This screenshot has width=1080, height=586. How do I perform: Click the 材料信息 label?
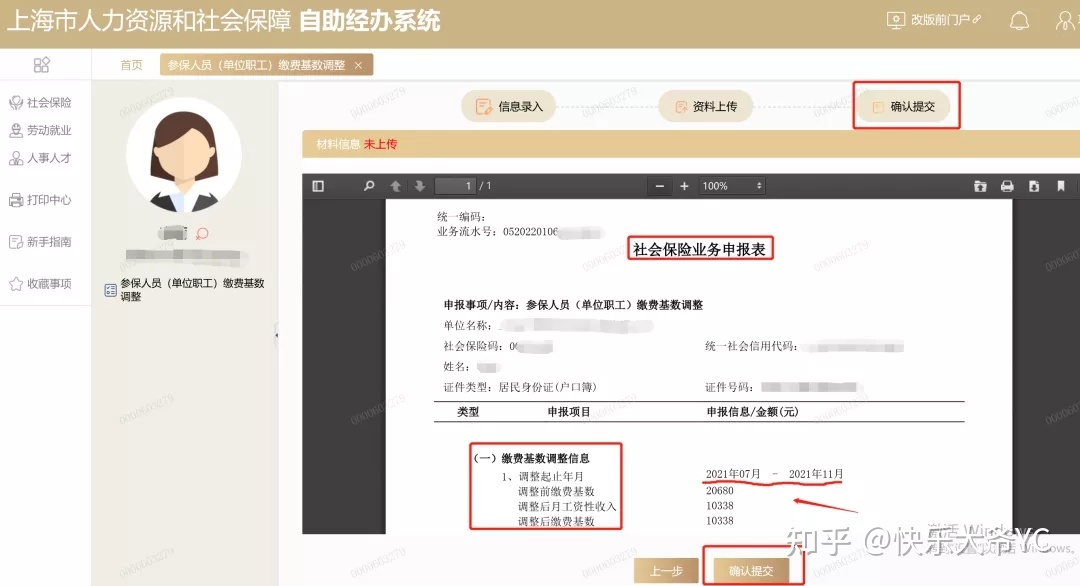338,144
